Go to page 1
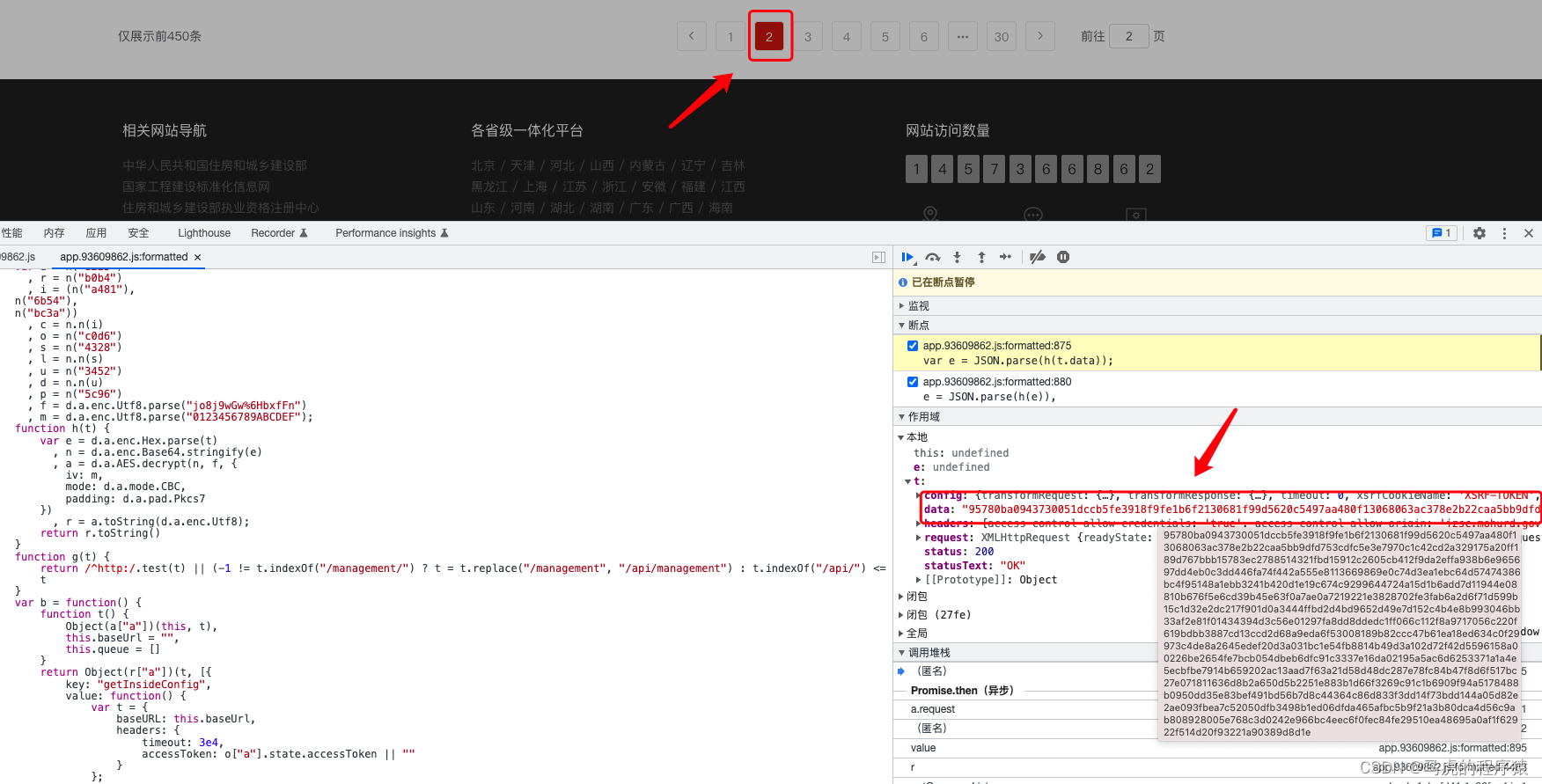Image resolution: width=1542 pixels, height=784 pixels. pos(731,36)
